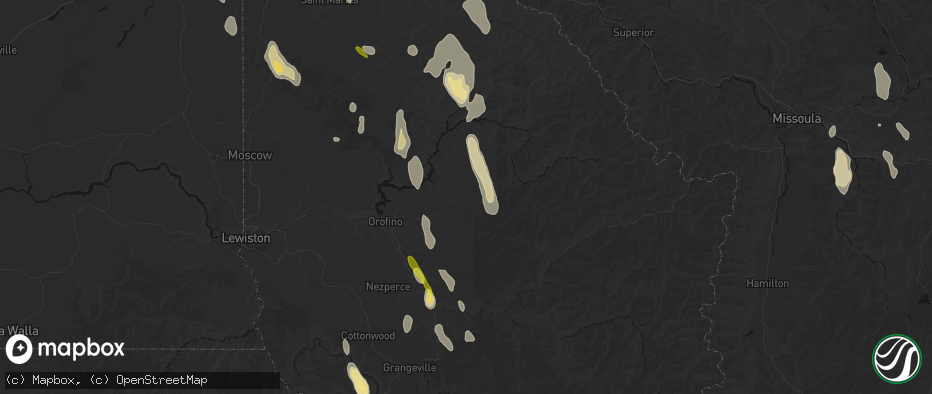Click the Moscow city label

[x=250, y=155]
